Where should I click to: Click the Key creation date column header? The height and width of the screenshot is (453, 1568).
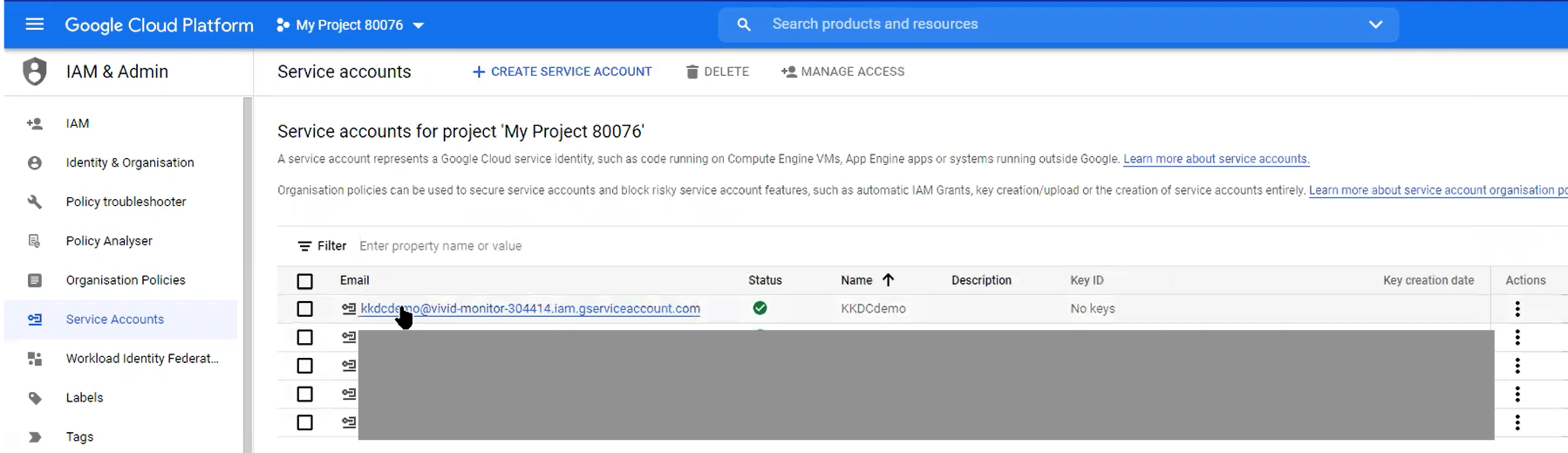(1428, 280)
